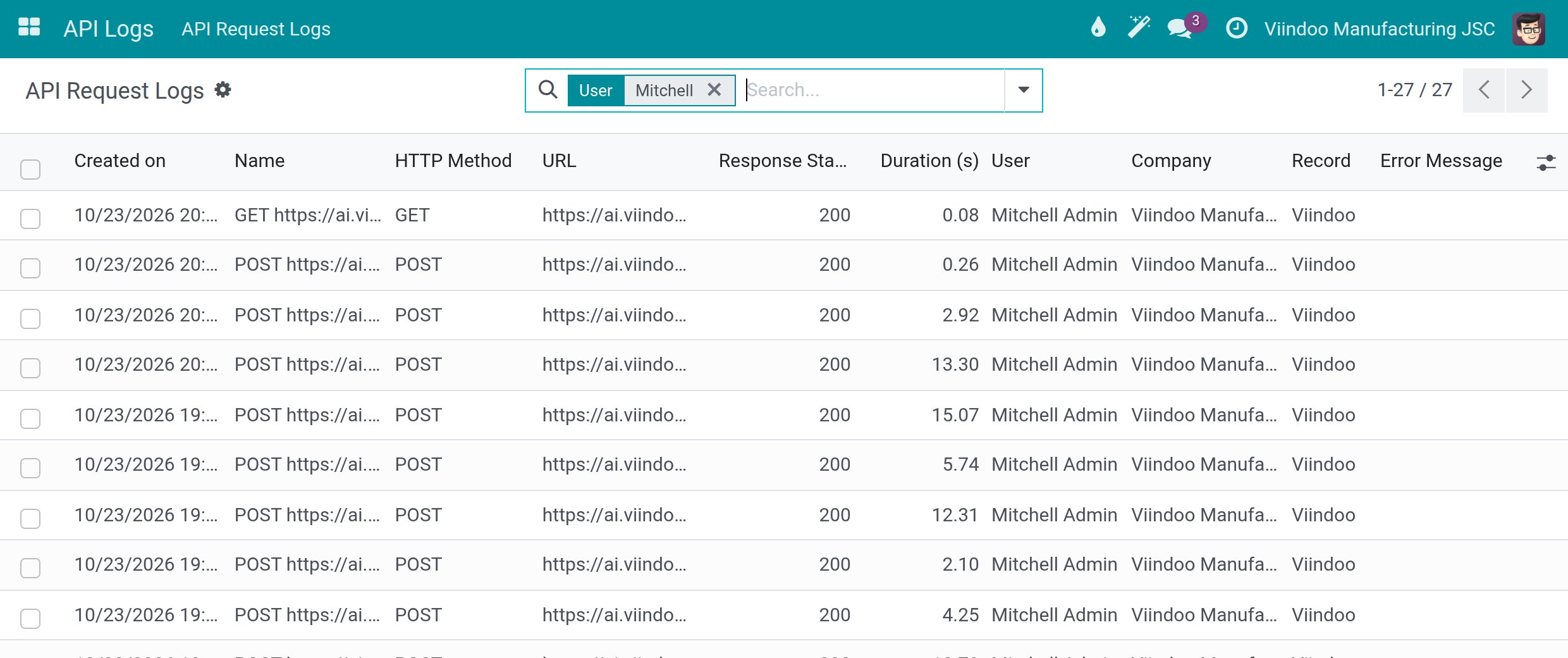
Task: Select the row with duration 0.26
Action: (30, 268)
